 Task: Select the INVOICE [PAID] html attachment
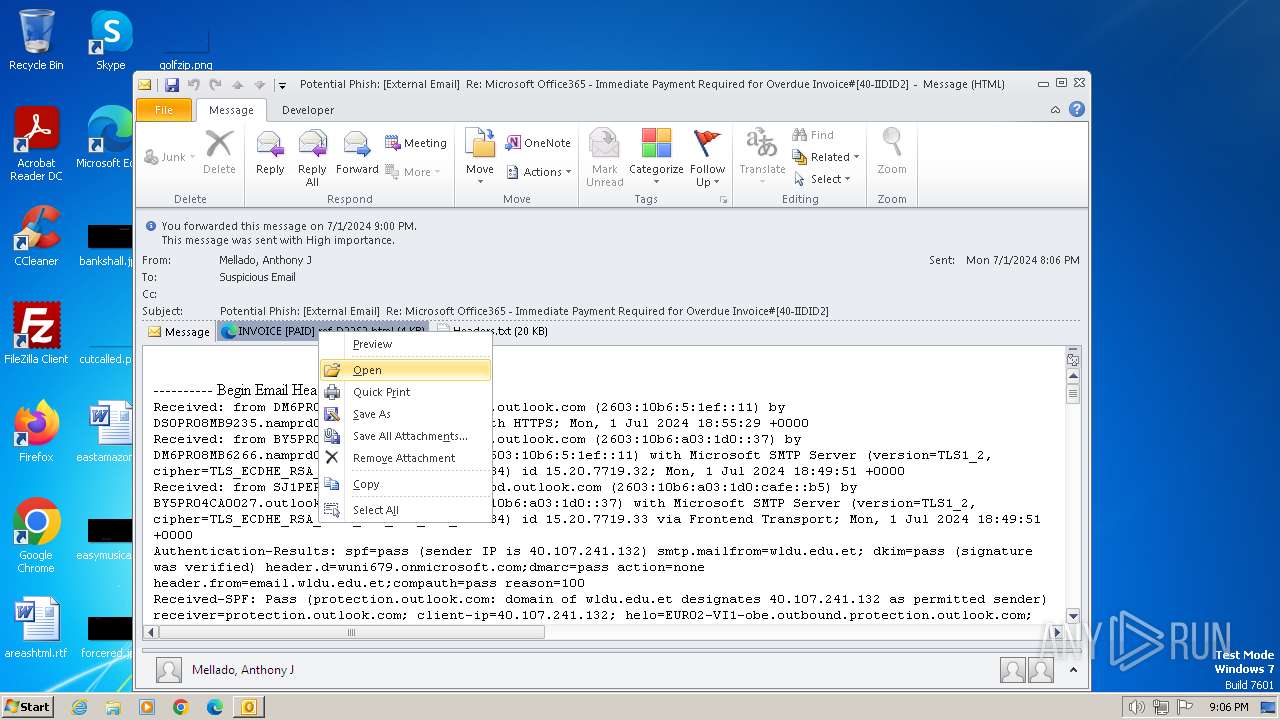(x=323, y=331)
